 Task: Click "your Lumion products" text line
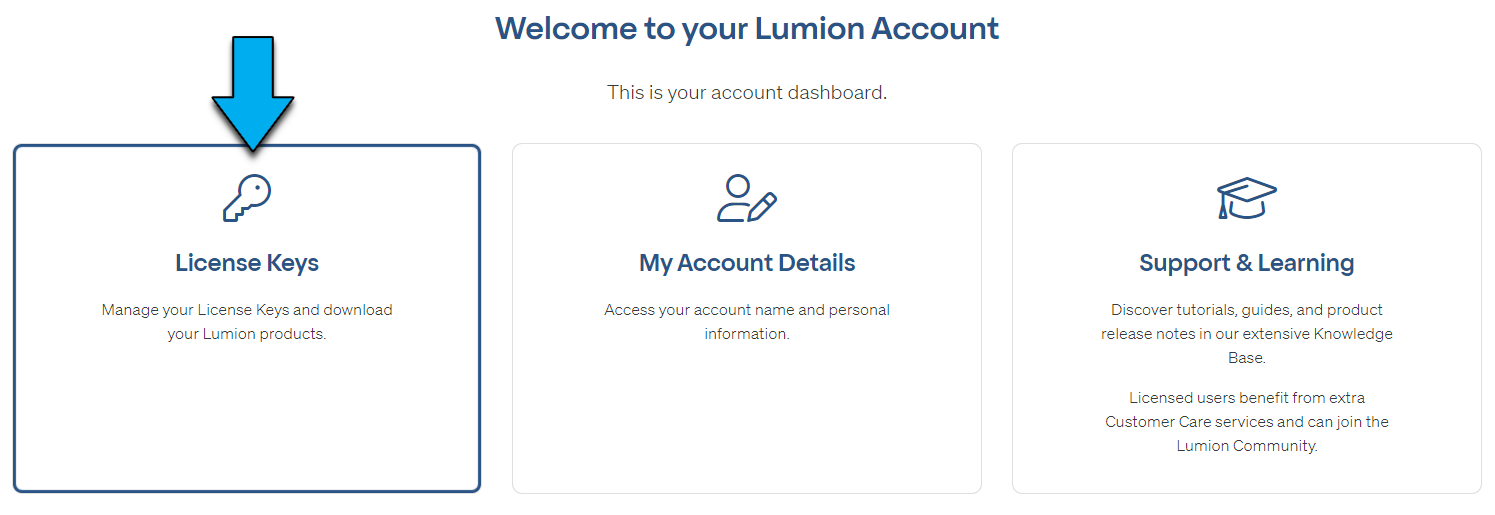[247, 334]
